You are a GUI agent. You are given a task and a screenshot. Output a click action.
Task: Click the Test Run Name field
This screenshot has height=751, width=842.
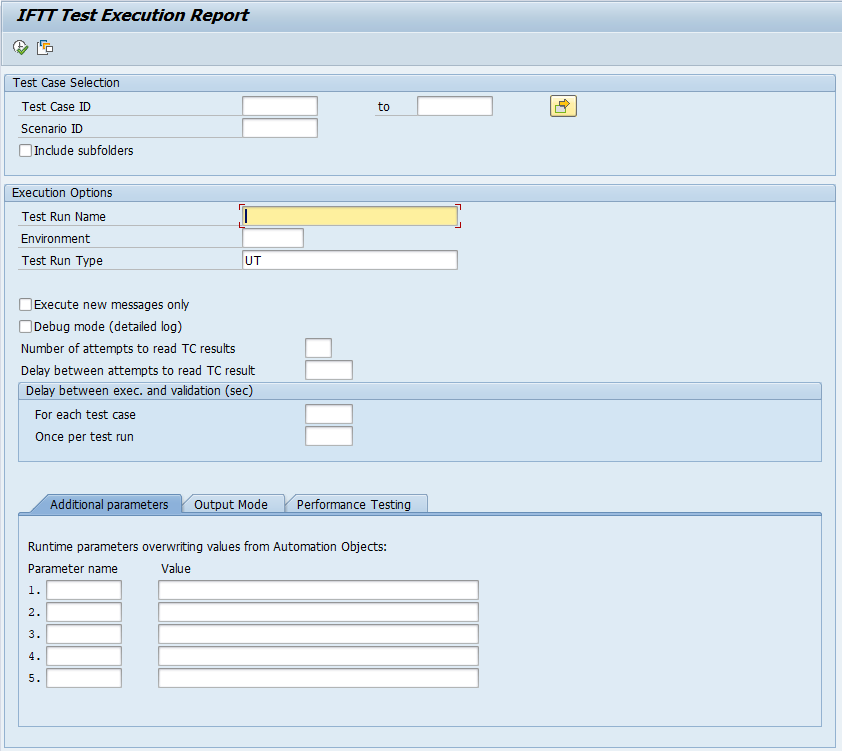350,216
